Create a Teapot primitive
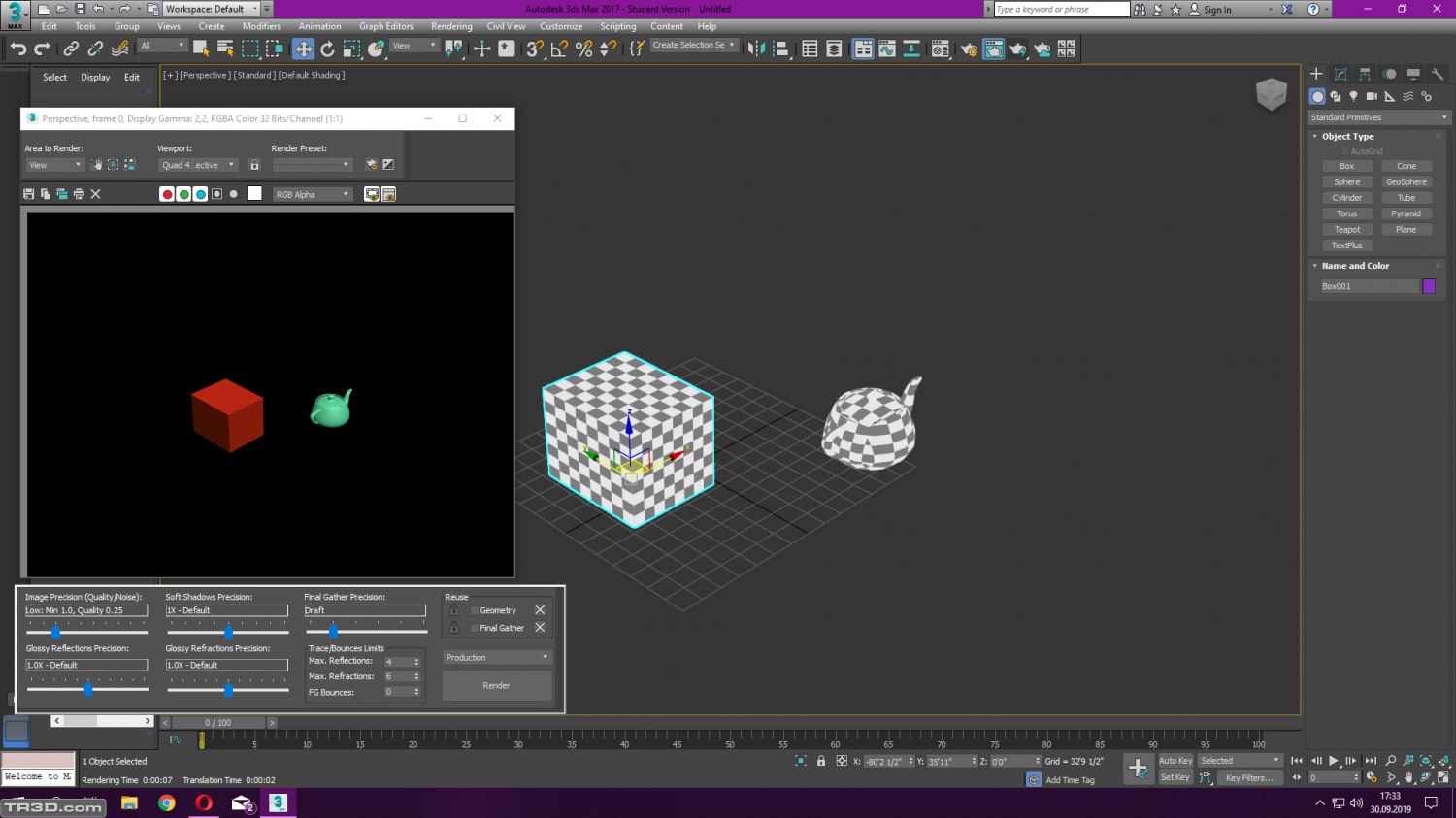This screenshot has width=1456, height=818. pos(1346,230)
